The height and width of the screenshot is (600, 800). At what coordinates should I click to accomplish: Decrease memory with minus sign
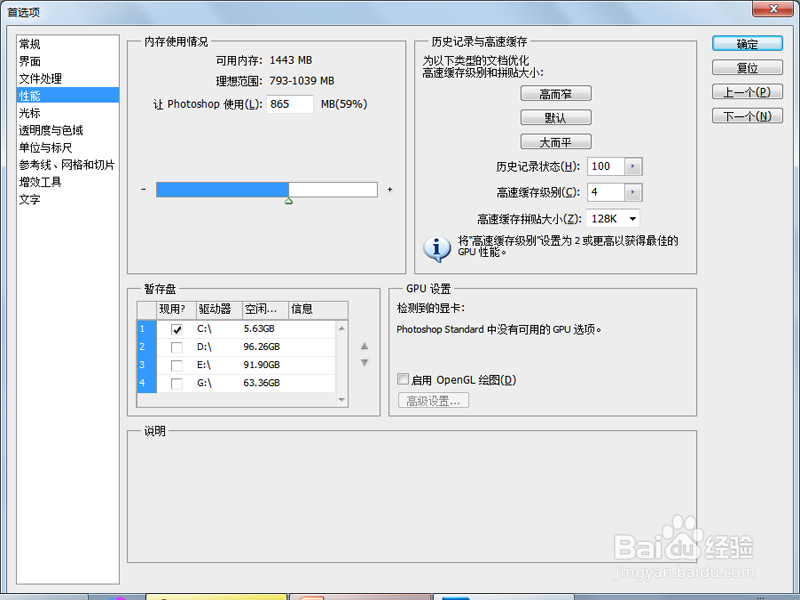pyautogui.click(x=143, y=189)
